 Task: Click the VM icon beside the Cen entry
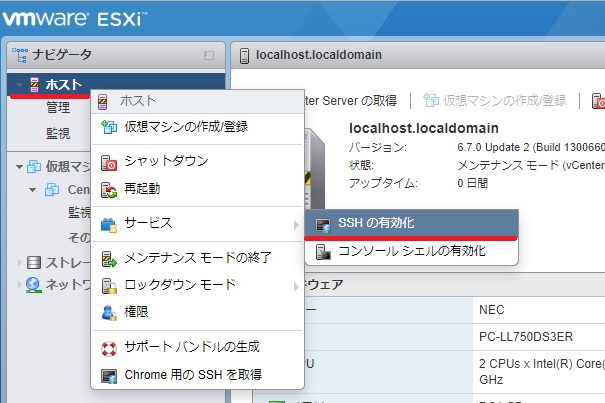tap(52, 190)
